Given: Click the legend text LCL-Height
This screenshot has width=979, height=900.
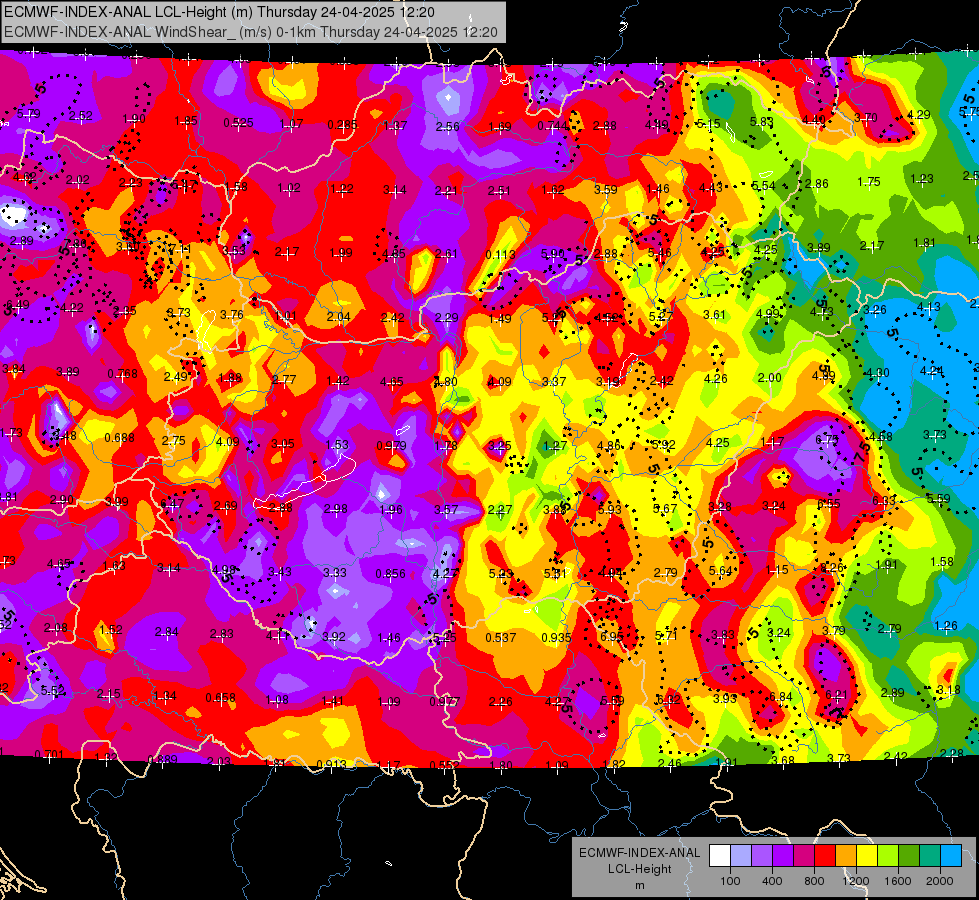Looking at the screenshot, I should click(x=639, y=869).
